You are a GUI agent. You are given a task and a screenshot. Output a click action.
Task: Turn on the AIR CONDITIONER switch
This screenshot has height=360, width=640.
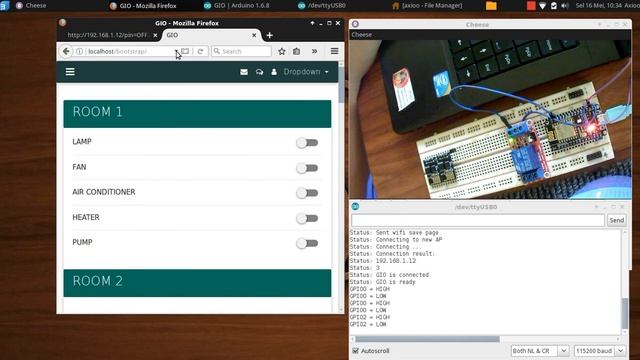point(307,193)
